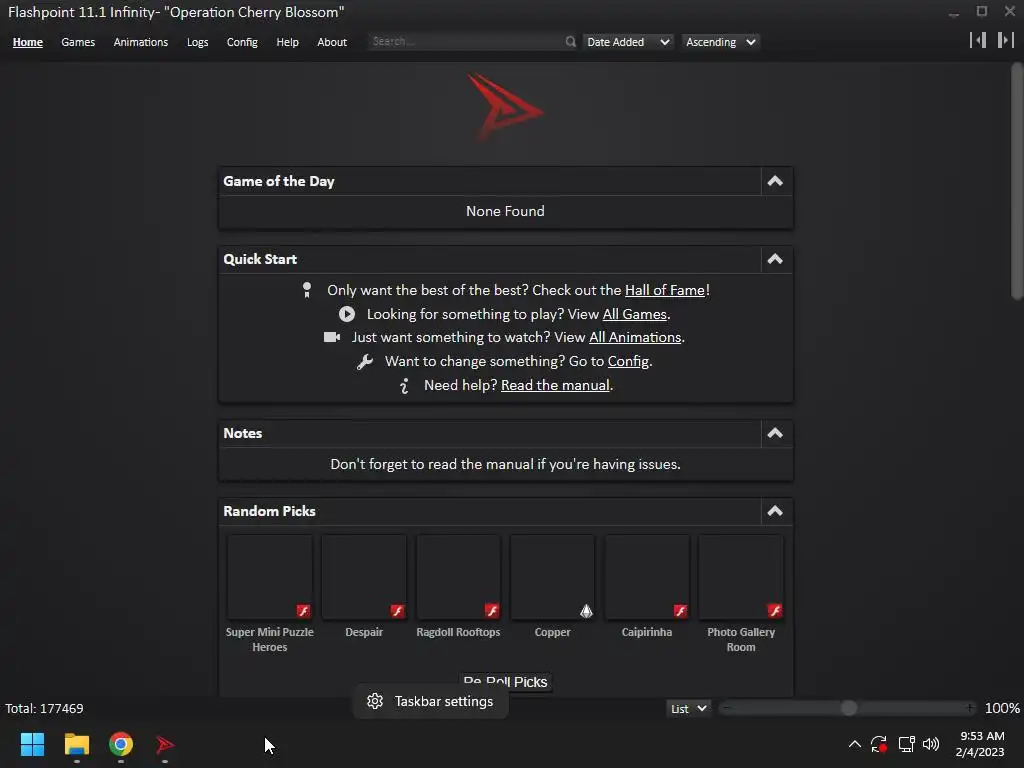The width and height of the screenshot is (1024, 768).
Task: Click Flash icon on Despair thumbnail
Action: [397, 611]
